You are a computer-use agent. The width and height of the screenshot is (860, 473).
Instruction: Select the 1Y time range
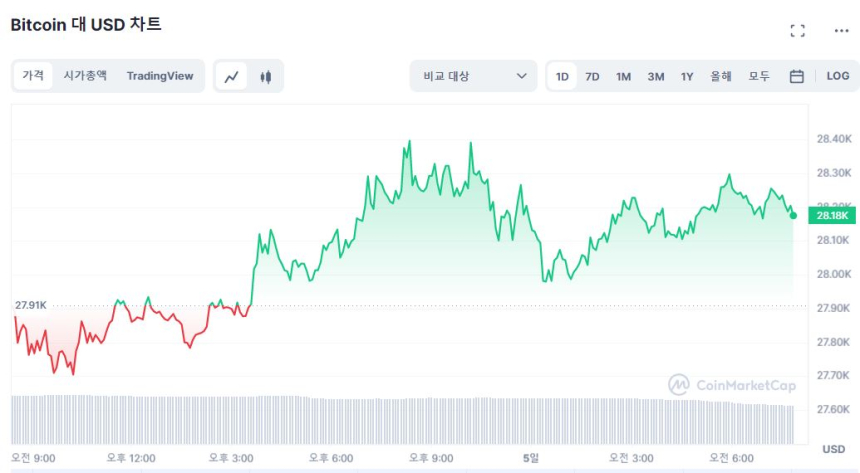[x=687, y=76]
